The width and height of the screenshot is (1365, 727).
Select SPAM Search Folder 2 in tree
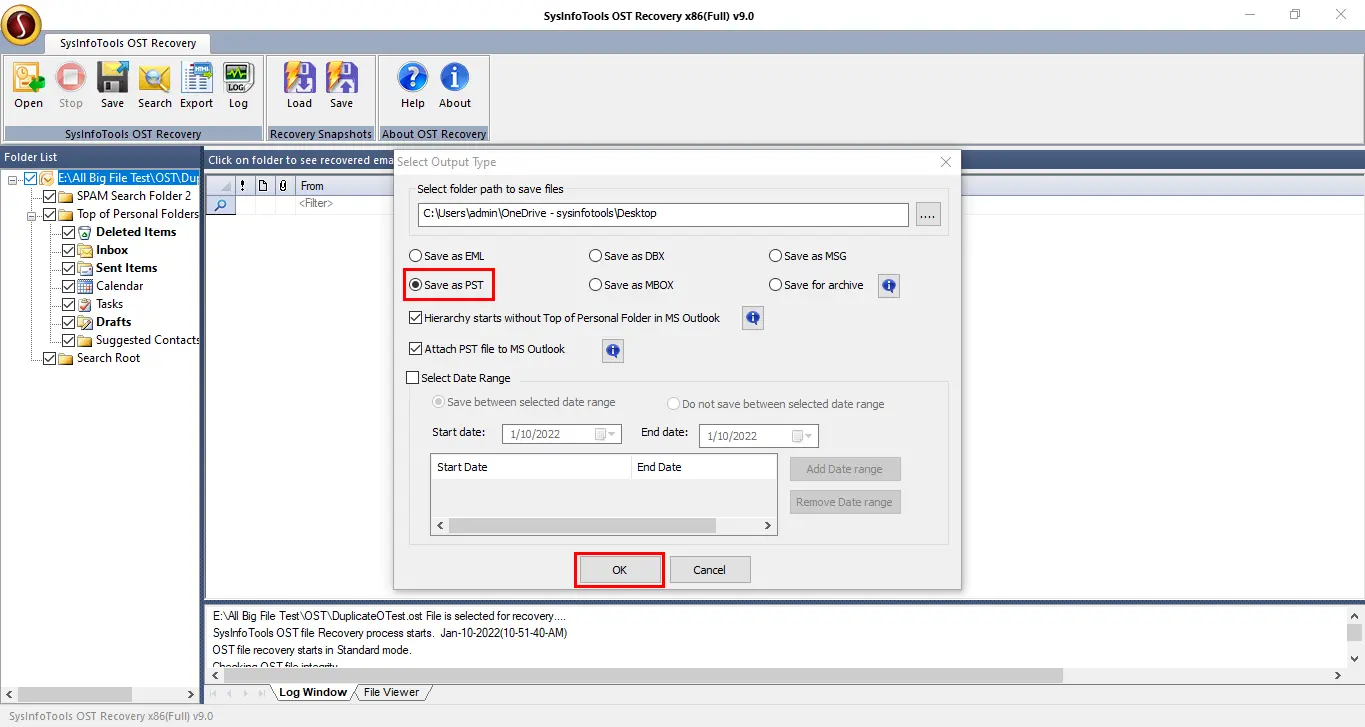coord(134,196)
